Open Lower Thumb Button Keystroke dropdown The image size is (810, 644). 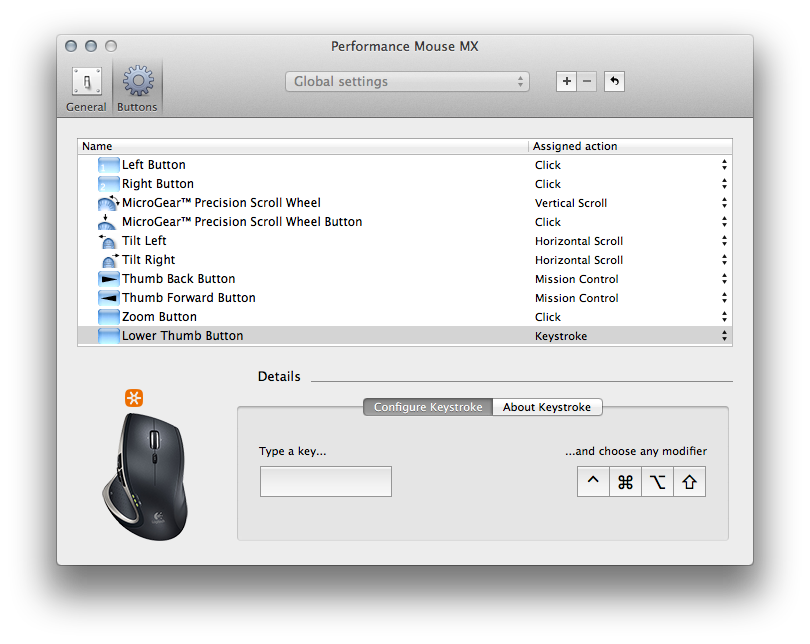724,336
